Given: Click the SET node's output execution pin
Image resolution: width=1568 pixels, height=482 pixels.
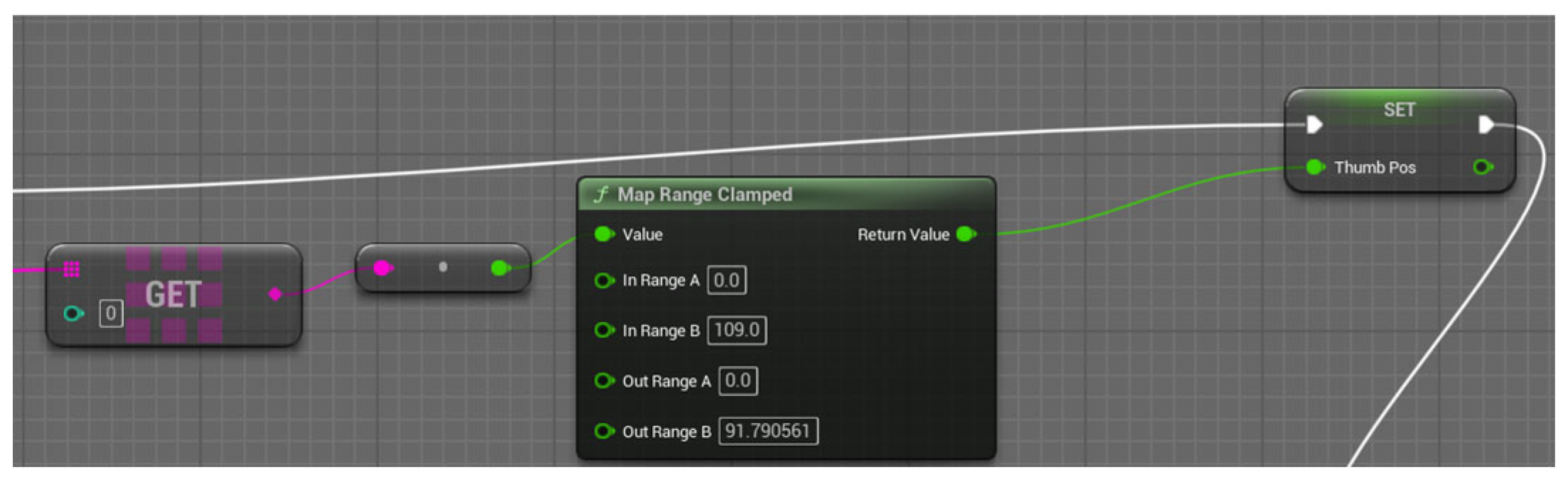Looking at the screenshot, I should point(1486,125).
